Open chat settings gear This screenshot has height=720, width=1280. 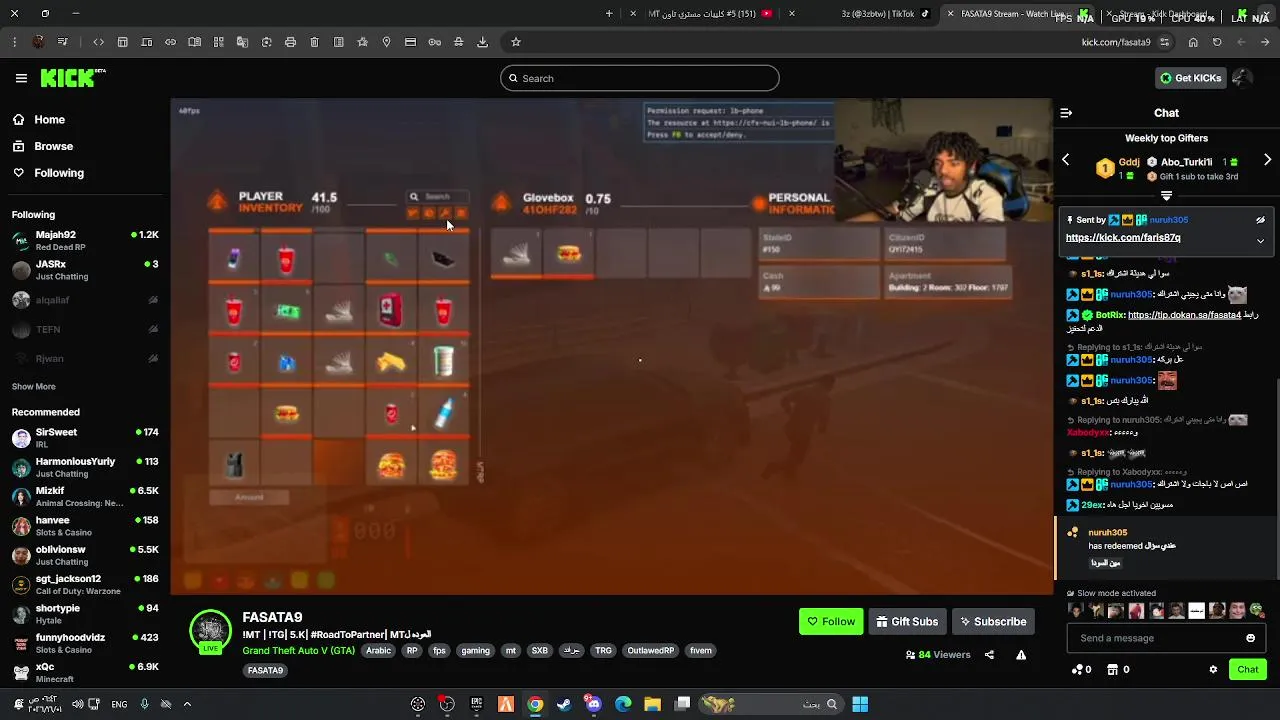coord(1213,669)
